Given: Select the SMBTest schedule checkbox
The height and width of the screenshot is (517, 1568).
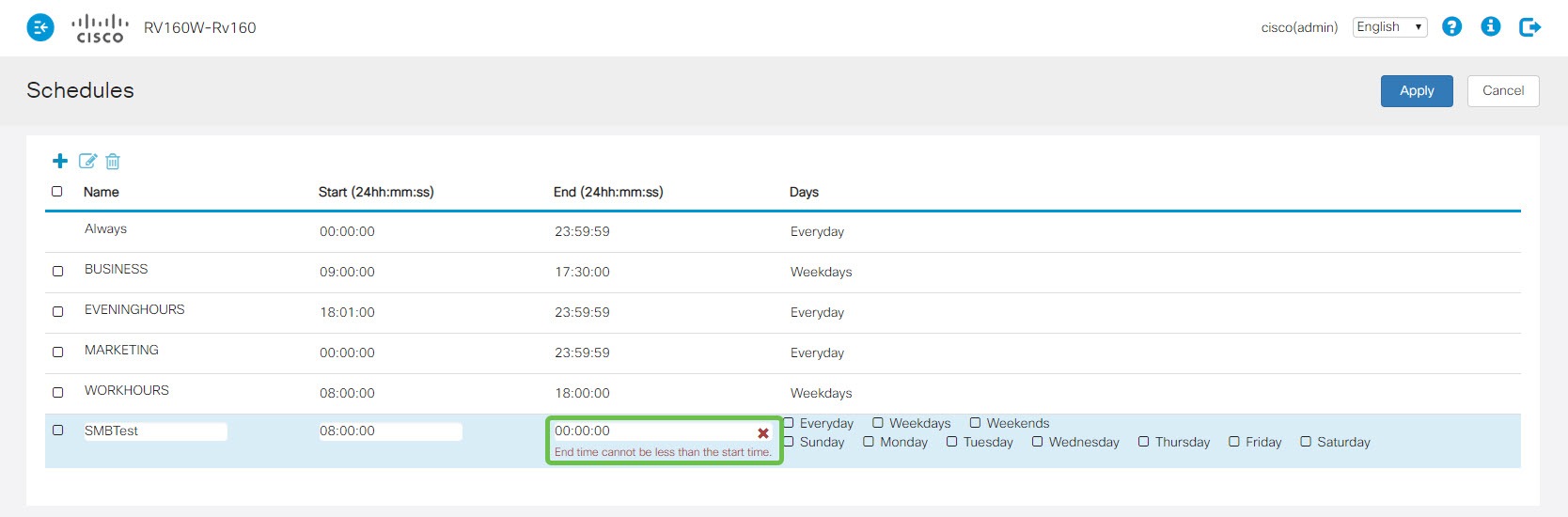Looking at the screenshot, I should pos(58,430).
